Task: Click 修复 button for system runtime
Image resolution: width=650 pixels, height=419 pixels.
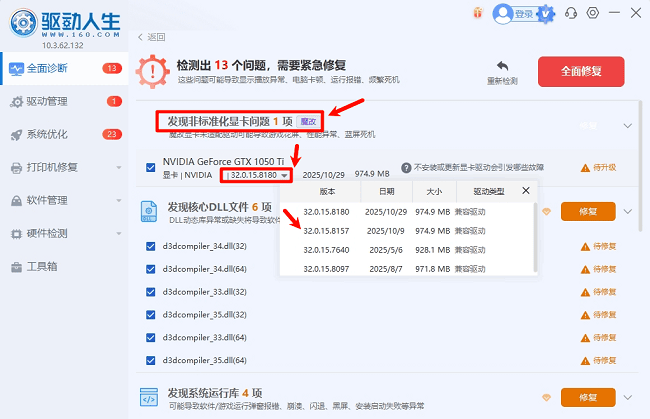Action: click(588, 398)
